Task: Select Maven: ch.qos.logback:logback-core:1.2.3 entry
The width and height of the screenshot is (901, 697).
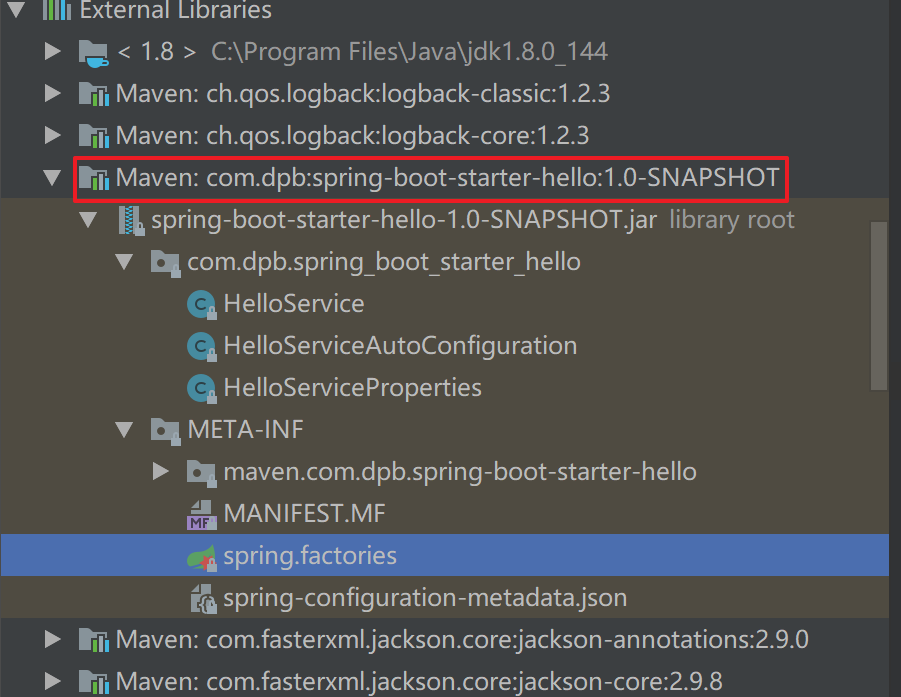Action: 352,136
